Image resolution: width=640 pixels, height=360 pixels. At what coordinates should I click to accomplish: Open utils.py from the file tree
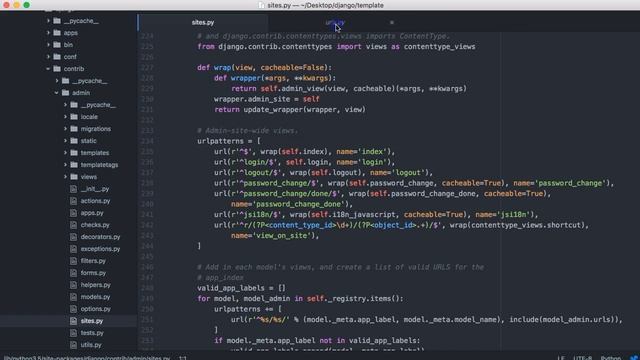pos(91,345)
